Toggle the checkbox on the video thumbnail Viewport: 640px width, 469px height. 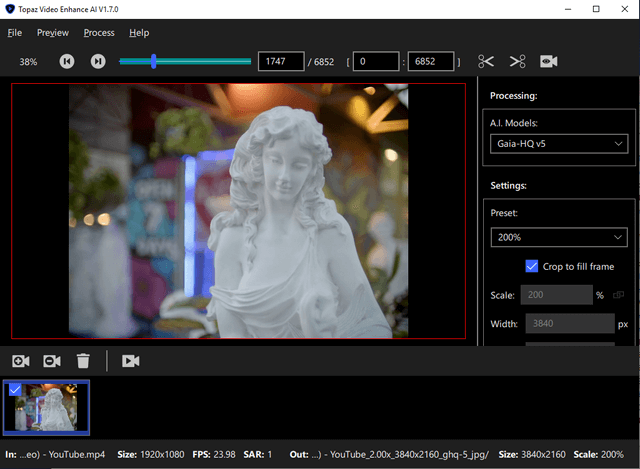(x=13, y=389)
